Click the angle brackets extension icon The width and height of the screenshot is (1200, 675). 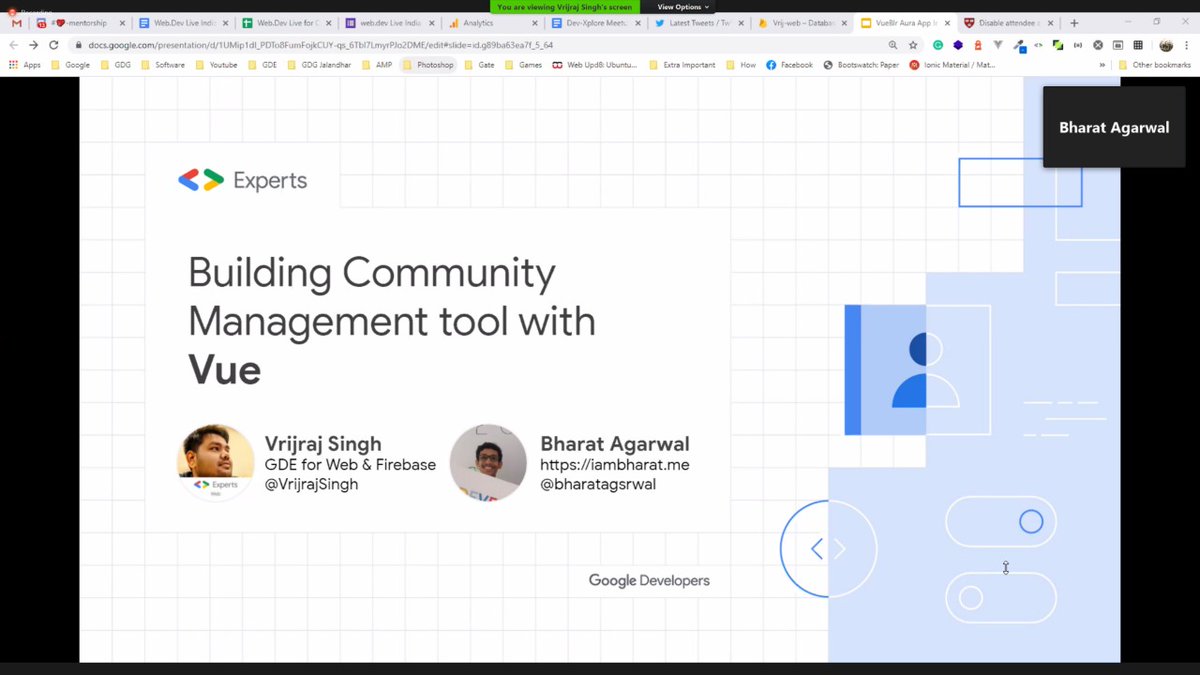click(x=1038, y=45)
